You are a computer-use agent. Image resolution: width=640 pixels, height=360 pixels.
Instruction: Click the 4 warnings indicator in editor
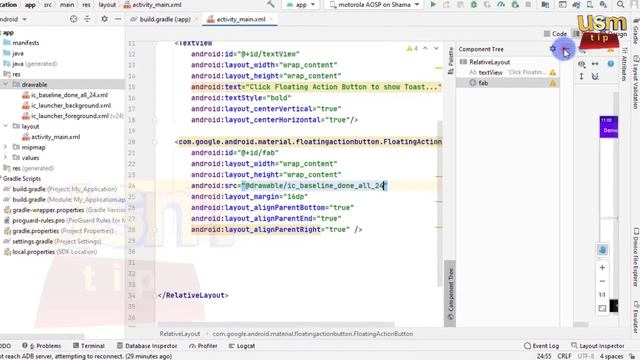[x=412, y=49]
